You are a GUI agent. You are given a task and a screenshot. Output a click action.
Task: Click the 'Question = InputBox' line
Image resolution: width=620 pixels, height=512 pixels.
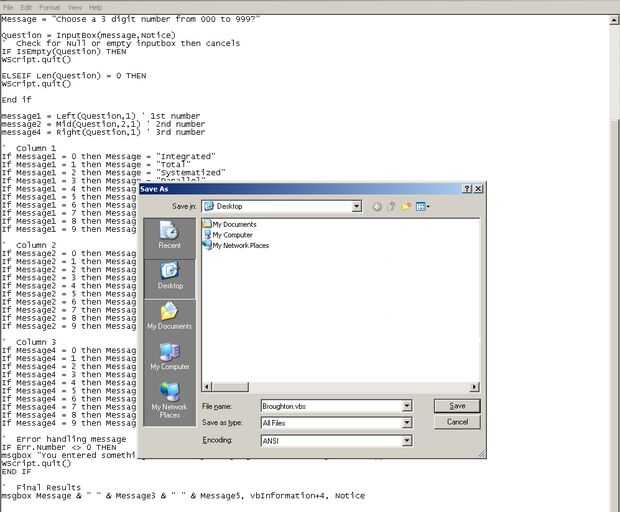click(89, 35)
